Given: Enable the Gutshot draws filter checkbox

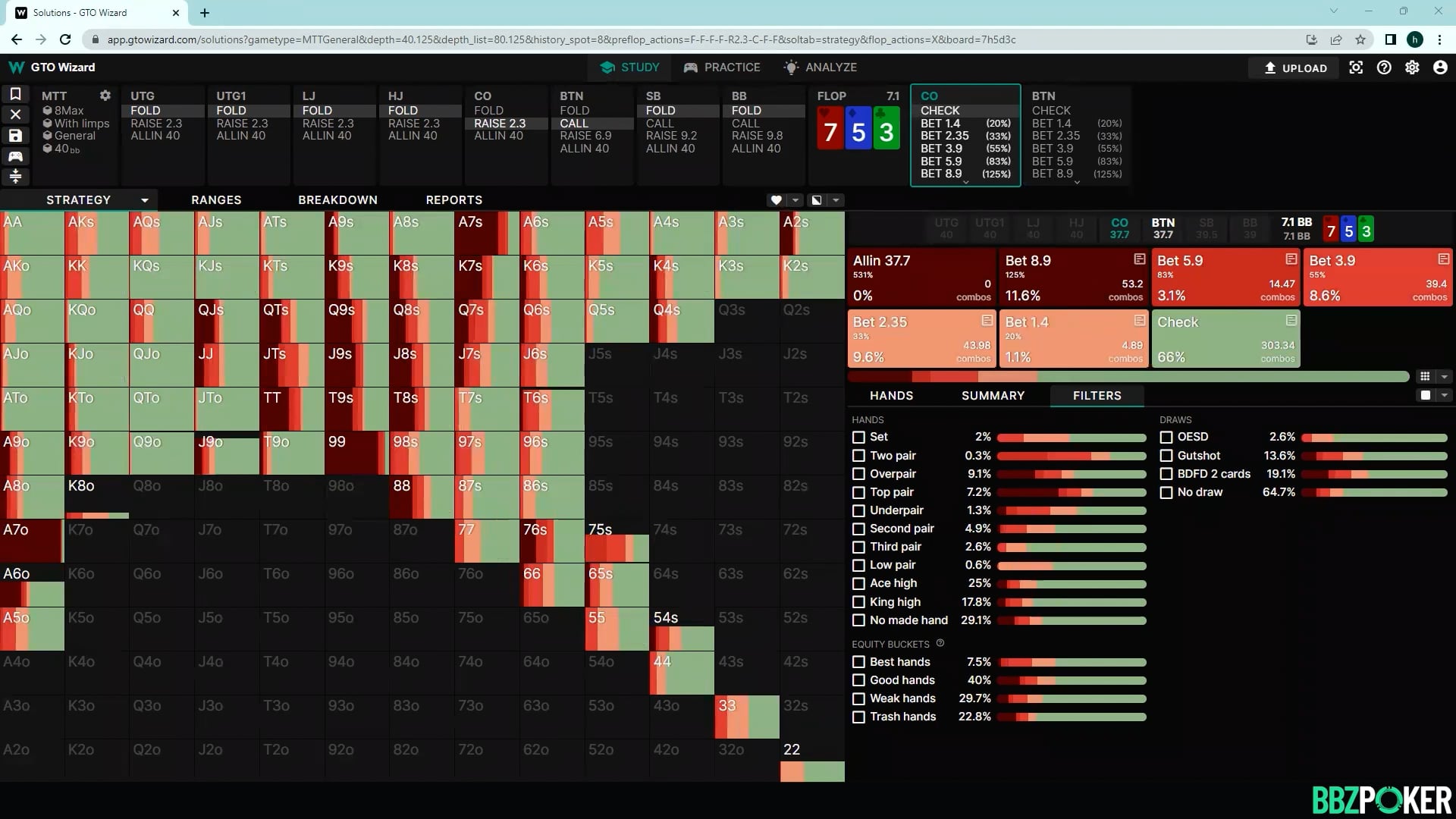Looking at the screenshot, I should pyautogui.click(x=1166, y=456).
